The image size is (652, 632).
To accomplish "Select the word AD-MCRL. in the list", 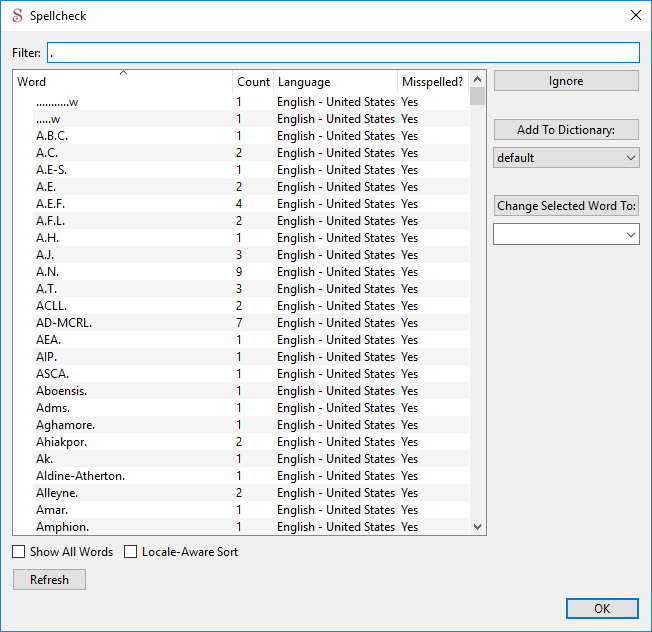I will [66, 323].
